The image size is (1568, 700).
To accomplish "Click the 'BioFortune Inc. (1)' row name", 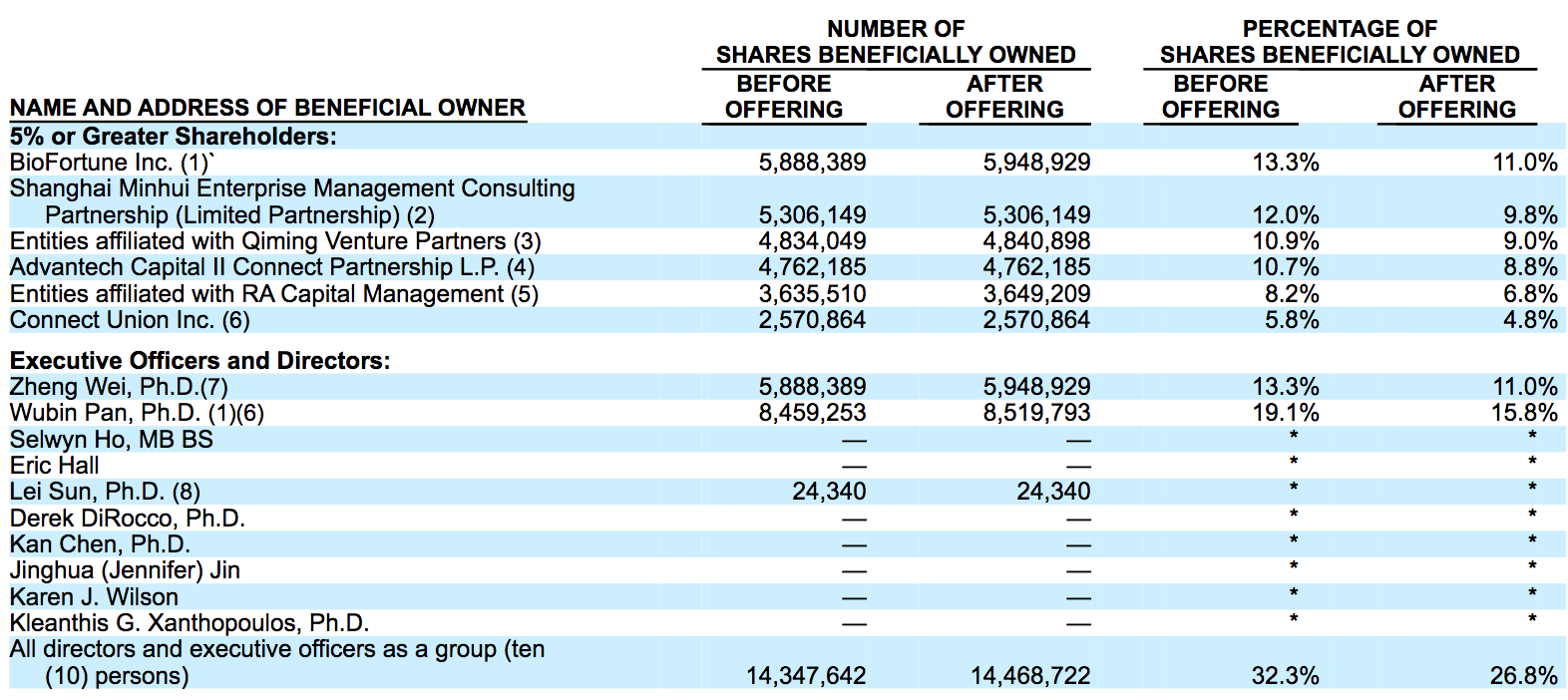I will [113, 163].
